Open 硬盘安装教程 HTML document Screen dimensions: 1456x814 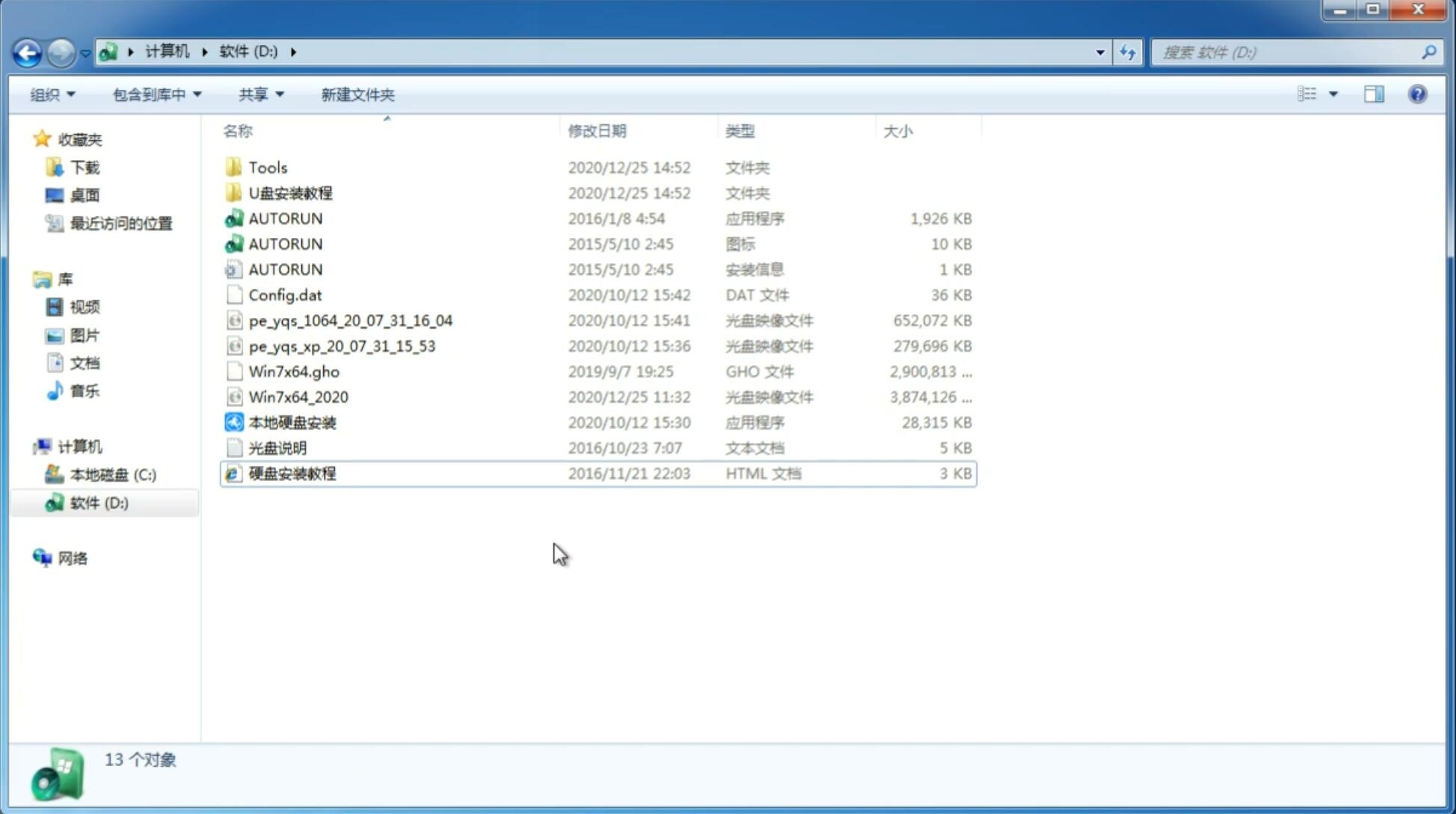pyautogui.click(x=291, y=473)
